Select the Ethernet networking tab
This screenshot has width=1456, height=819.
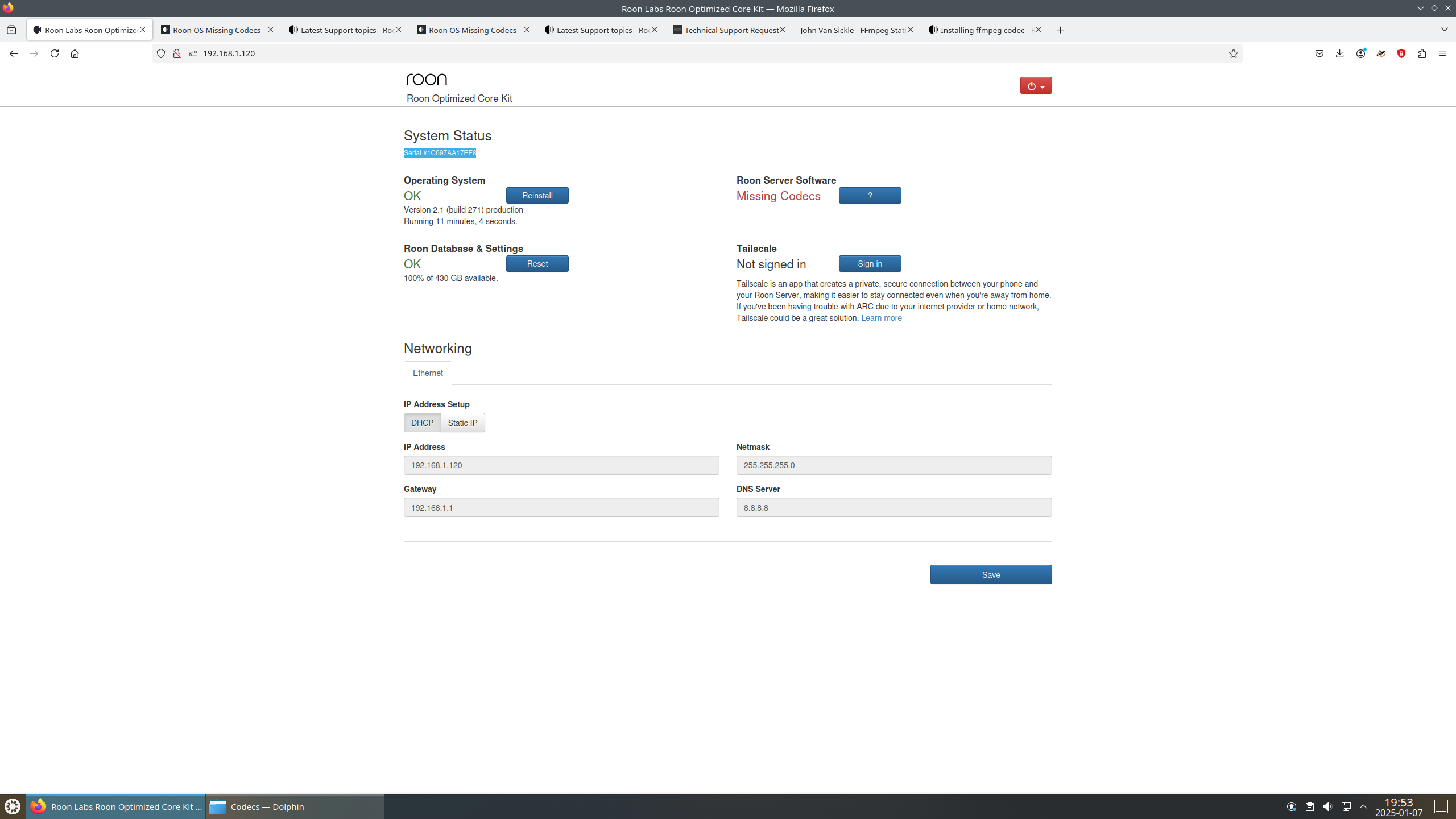[x=428, y=373]
